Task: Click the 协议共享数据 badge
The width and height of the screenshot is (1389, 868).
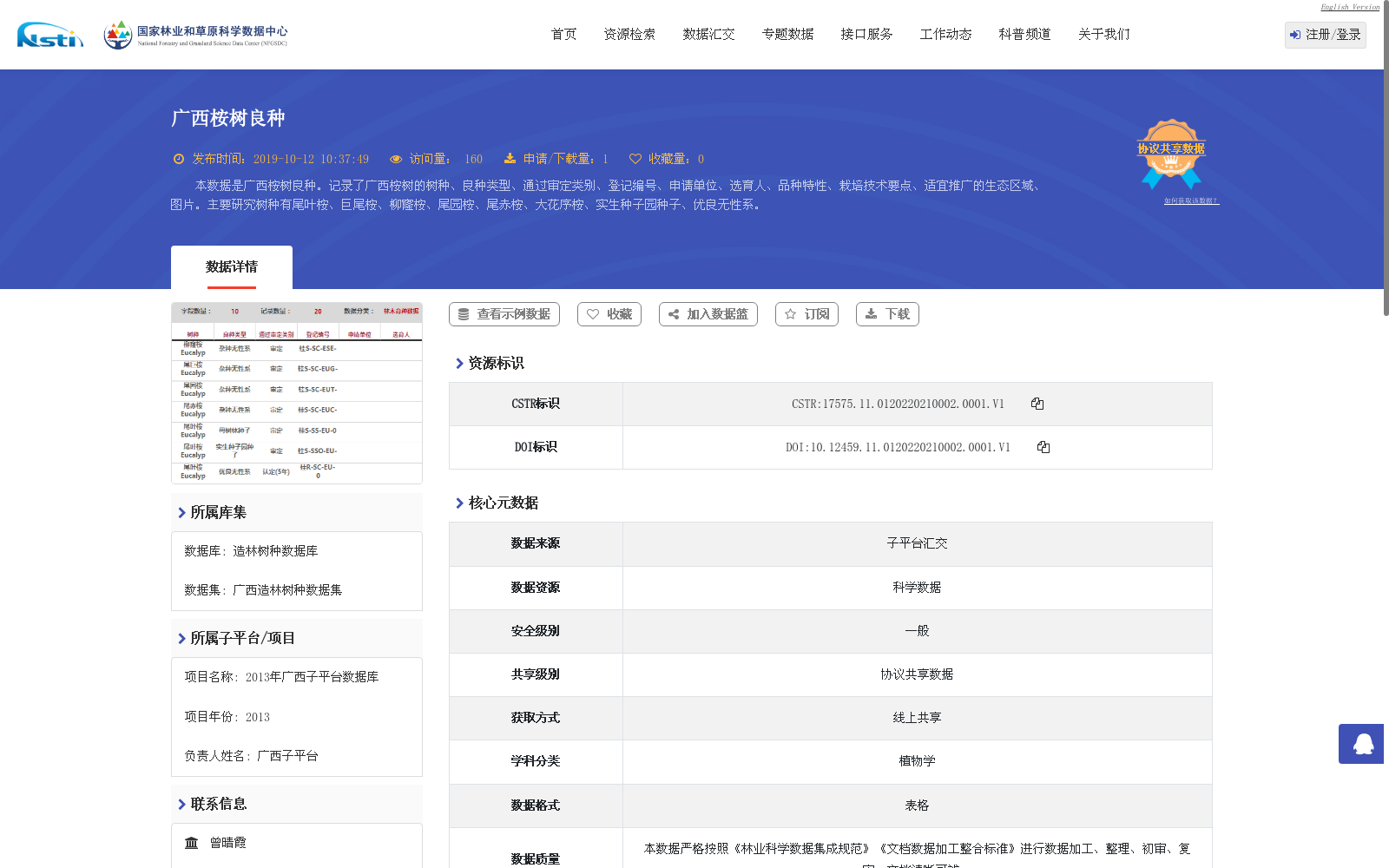Action: [x=1171, y=154]
